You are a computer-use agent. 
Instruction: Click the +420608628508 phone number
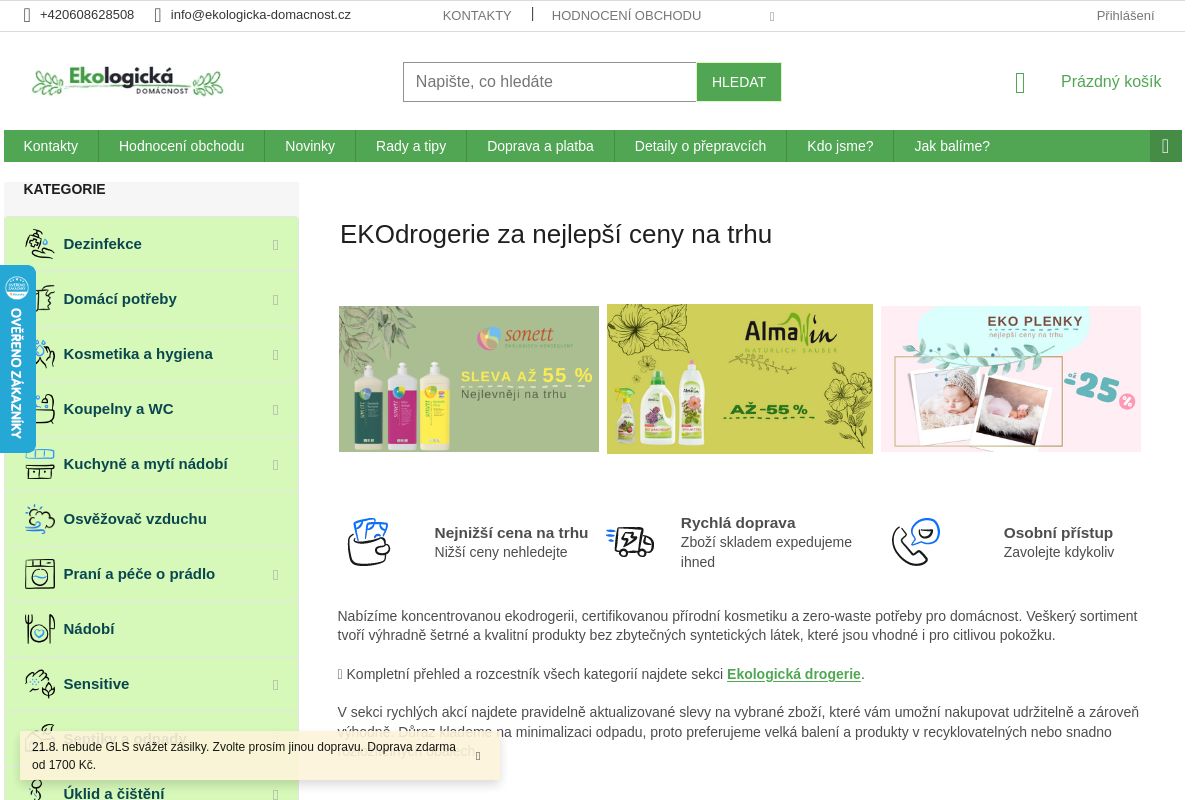[87, 15]
